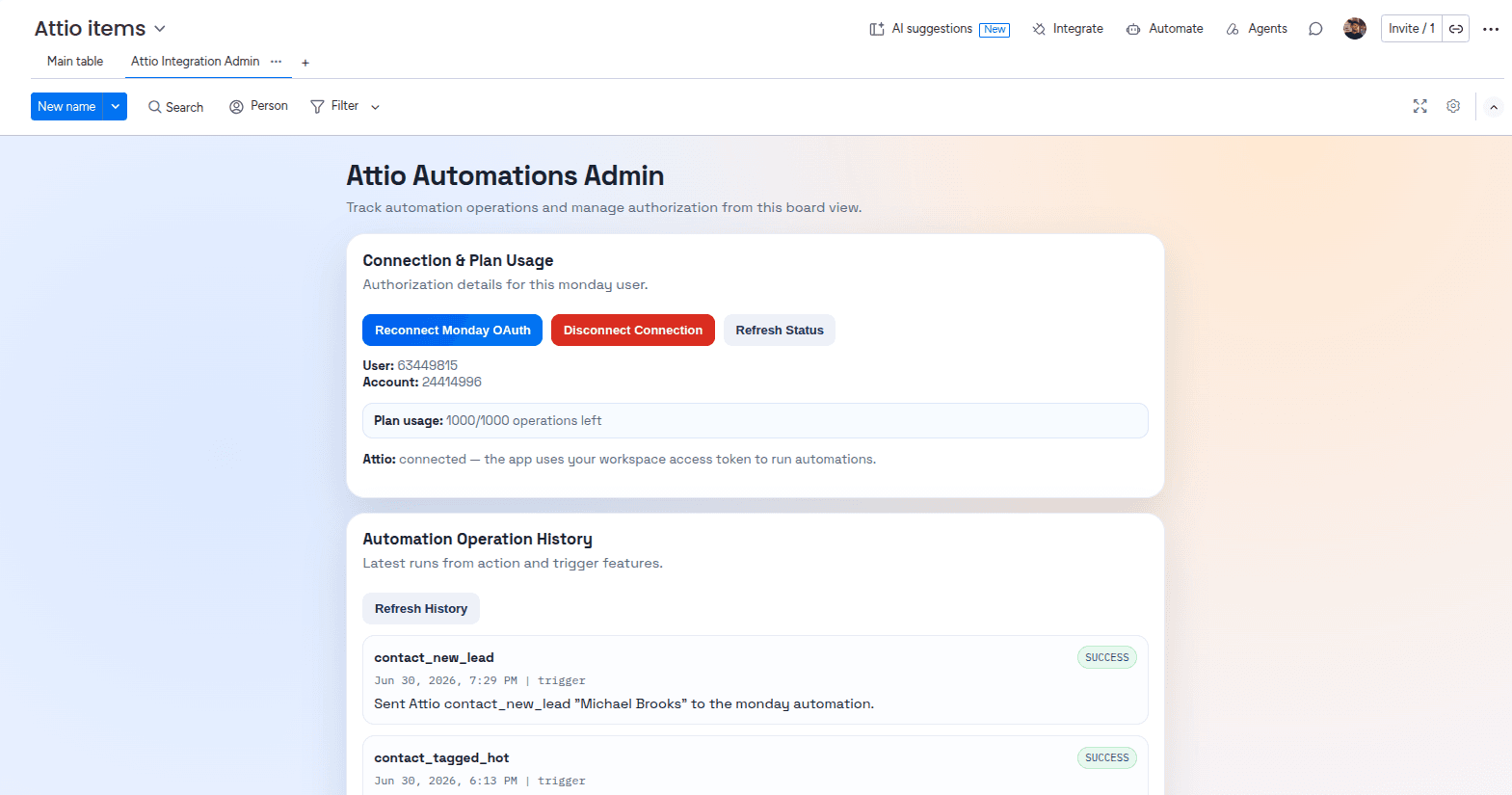Image resolution: width=1512 pixels, height=795 pixels.
Task: Enter fullscreen view with expand icon
Action: [1420, 106]
